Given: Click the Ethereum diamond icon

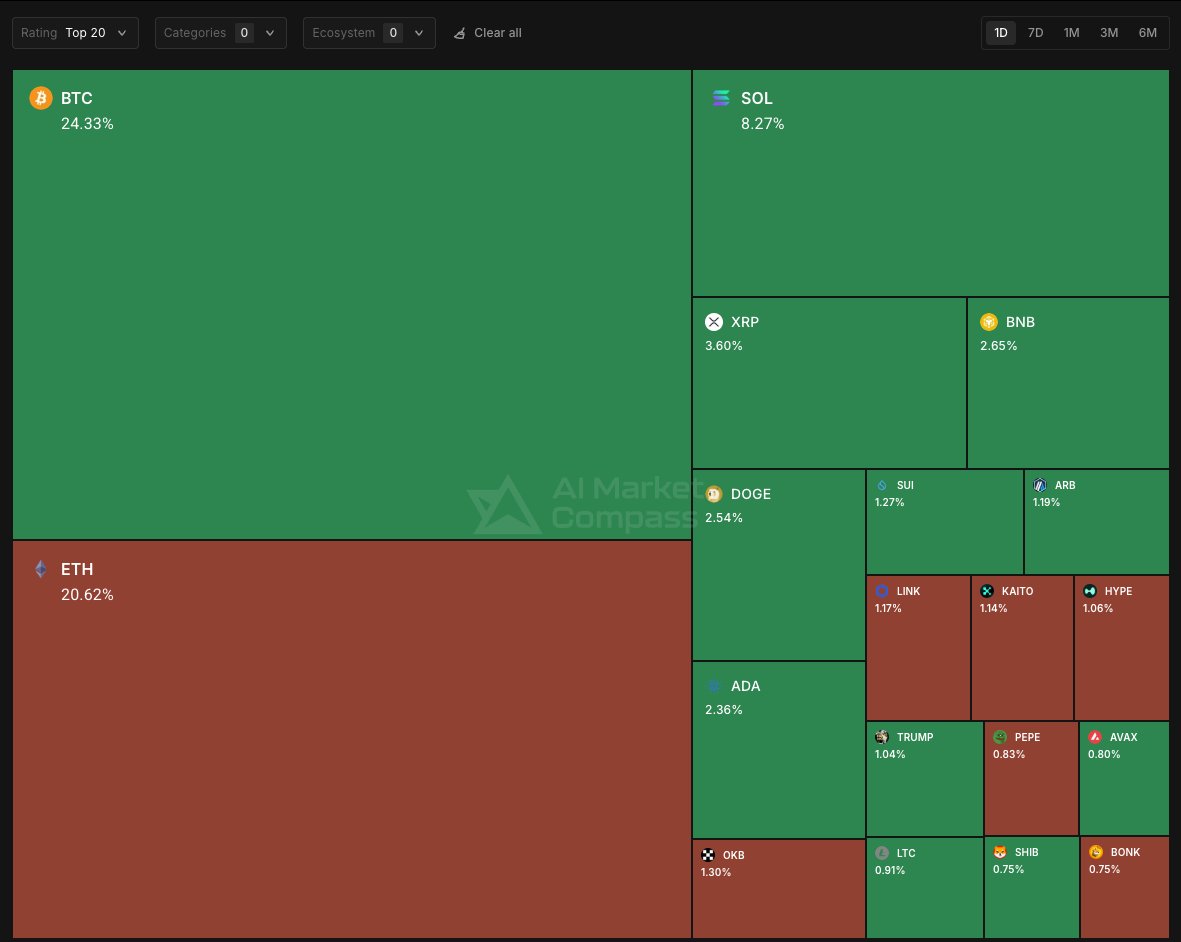Looking at the screenshot, I should (x=41, y=569).
